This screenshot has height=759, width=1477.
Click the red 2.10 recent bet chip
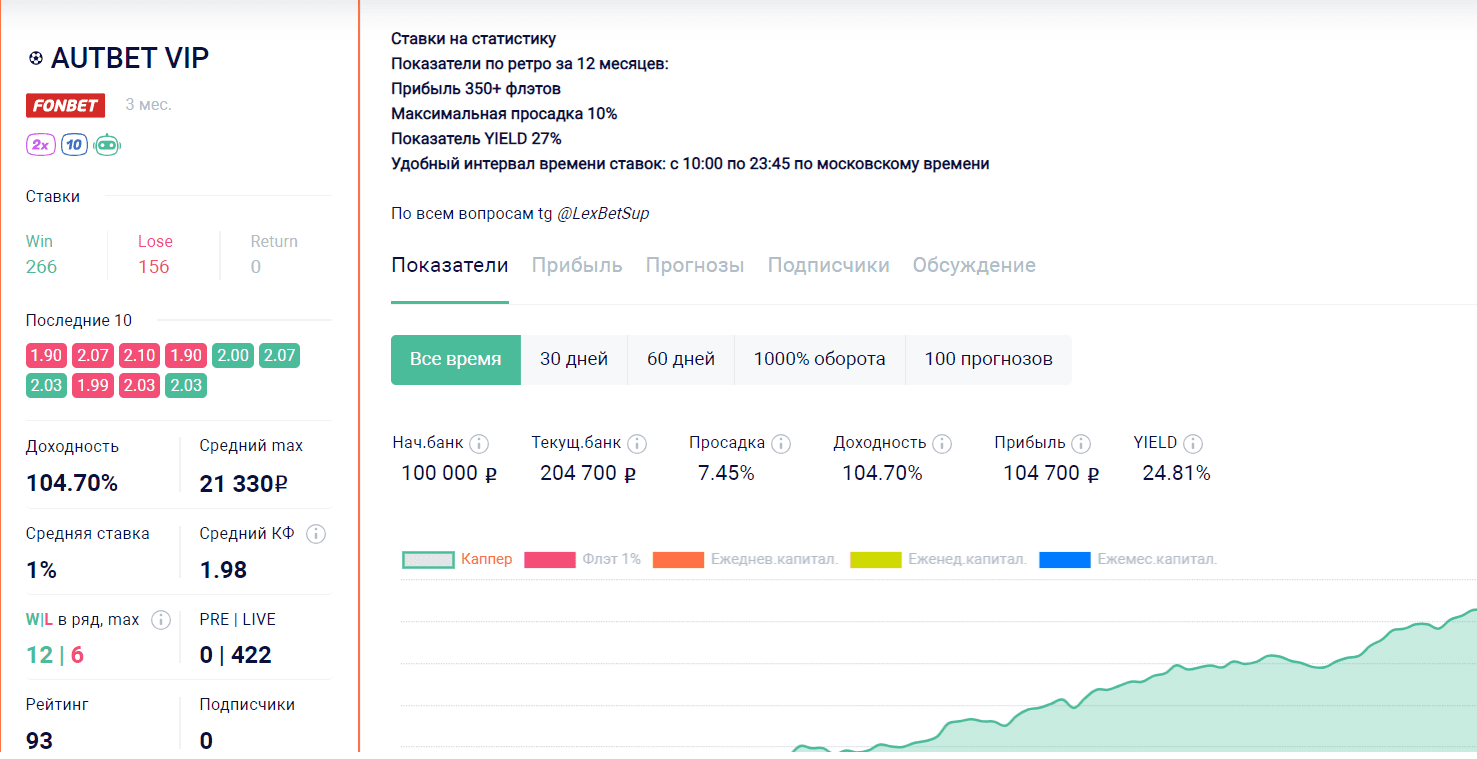click(139, 356)
